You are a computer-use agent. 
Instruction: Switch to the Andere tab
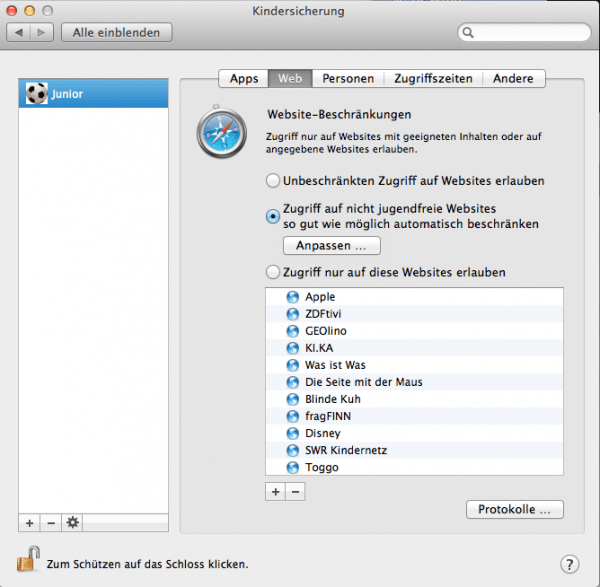(513, 78)
